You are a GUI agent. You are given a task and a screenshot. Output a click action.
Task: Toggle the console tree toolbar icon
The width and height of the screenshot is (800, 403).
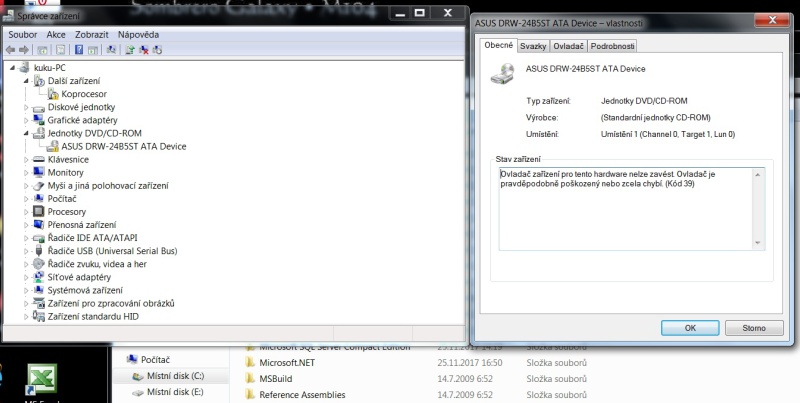click(x=42, y=49)
